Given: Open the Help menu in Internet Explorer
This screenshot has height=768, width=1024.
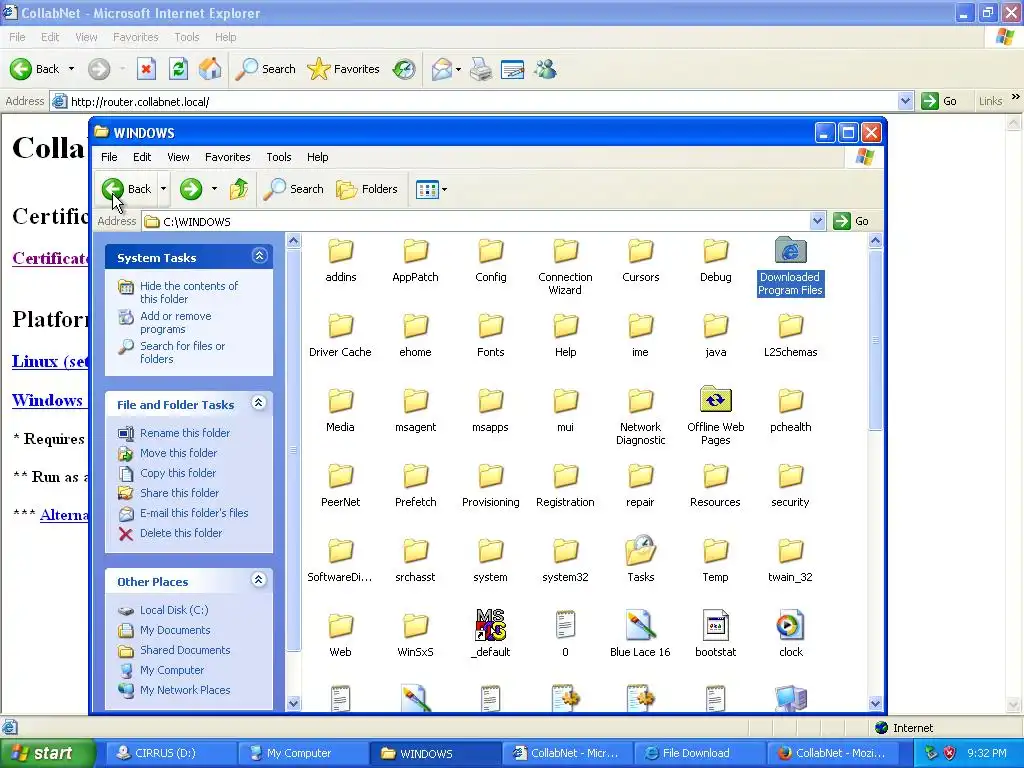Looking at the screenshot, I should pos(225,37).
